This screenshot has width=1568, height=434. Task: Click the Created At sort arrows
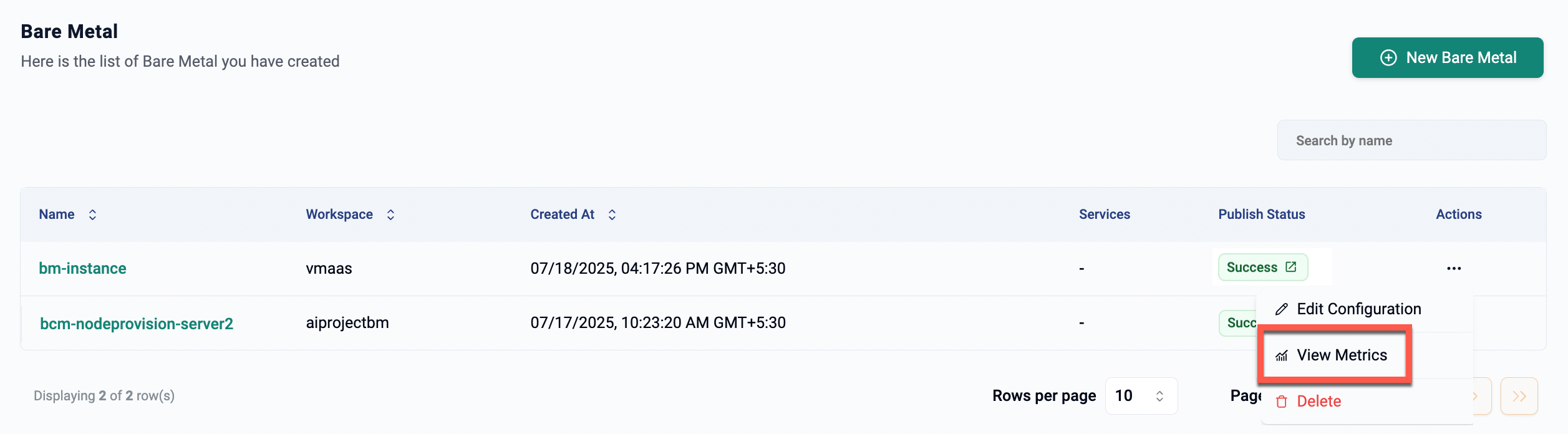click(612, 215)
